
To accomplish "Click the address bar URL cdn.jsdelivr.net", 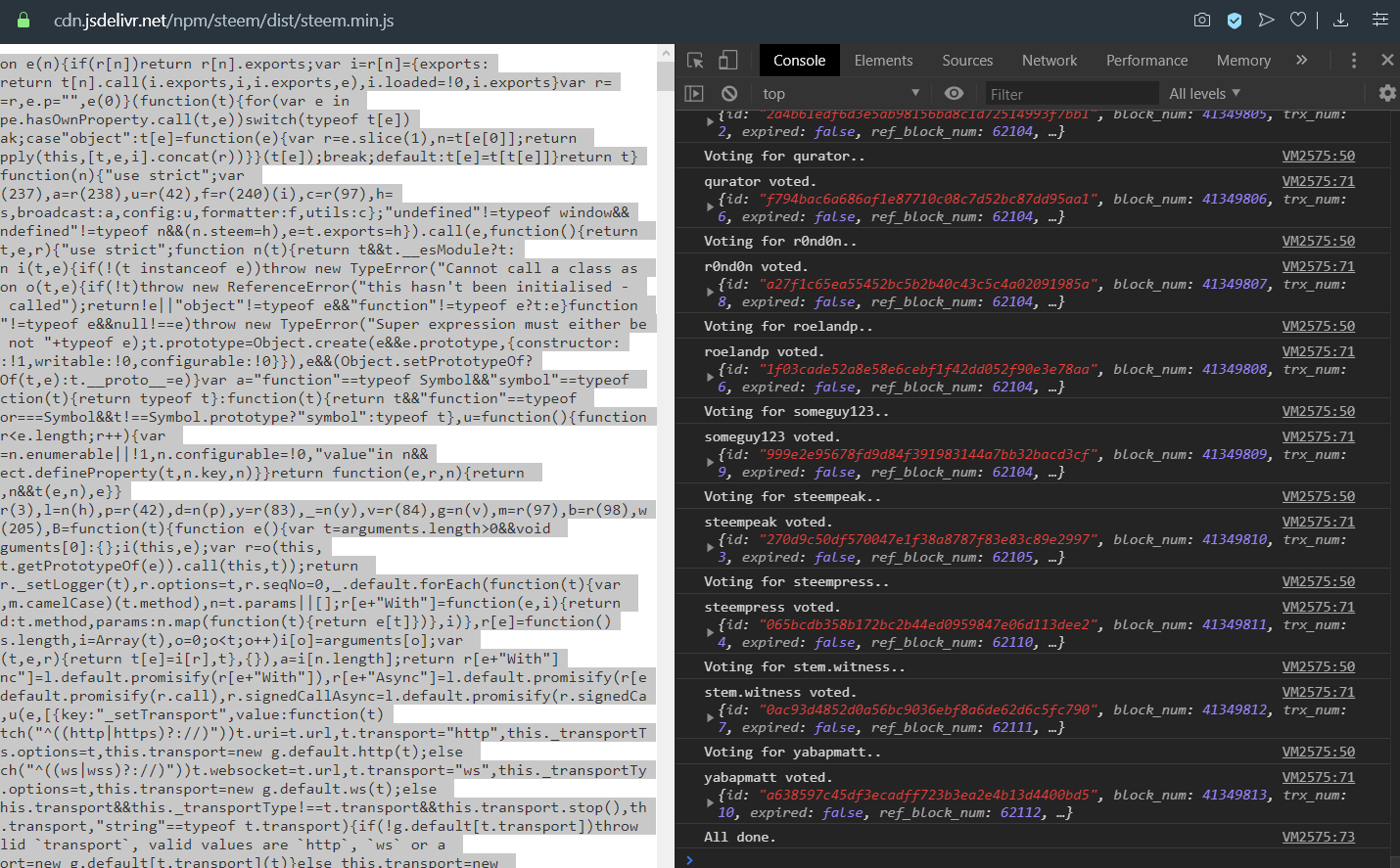I will 224,21.
